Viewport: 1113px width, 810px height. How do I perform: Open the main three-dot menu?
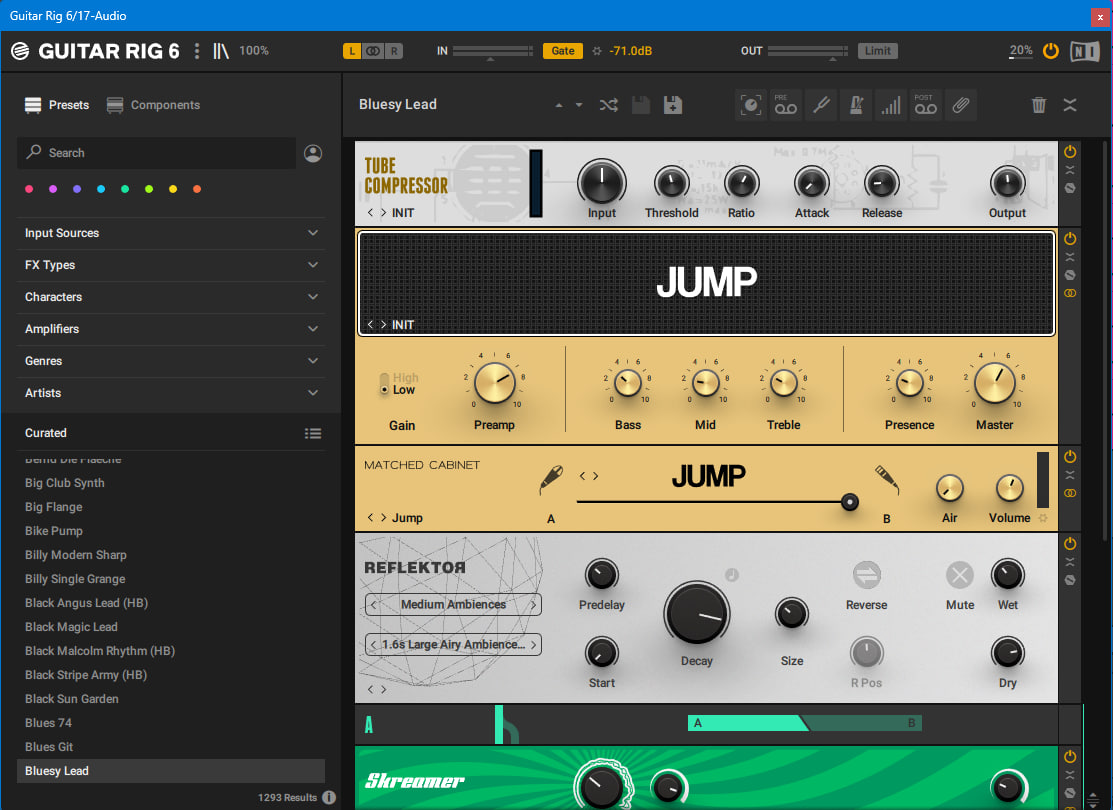point(197,51)
